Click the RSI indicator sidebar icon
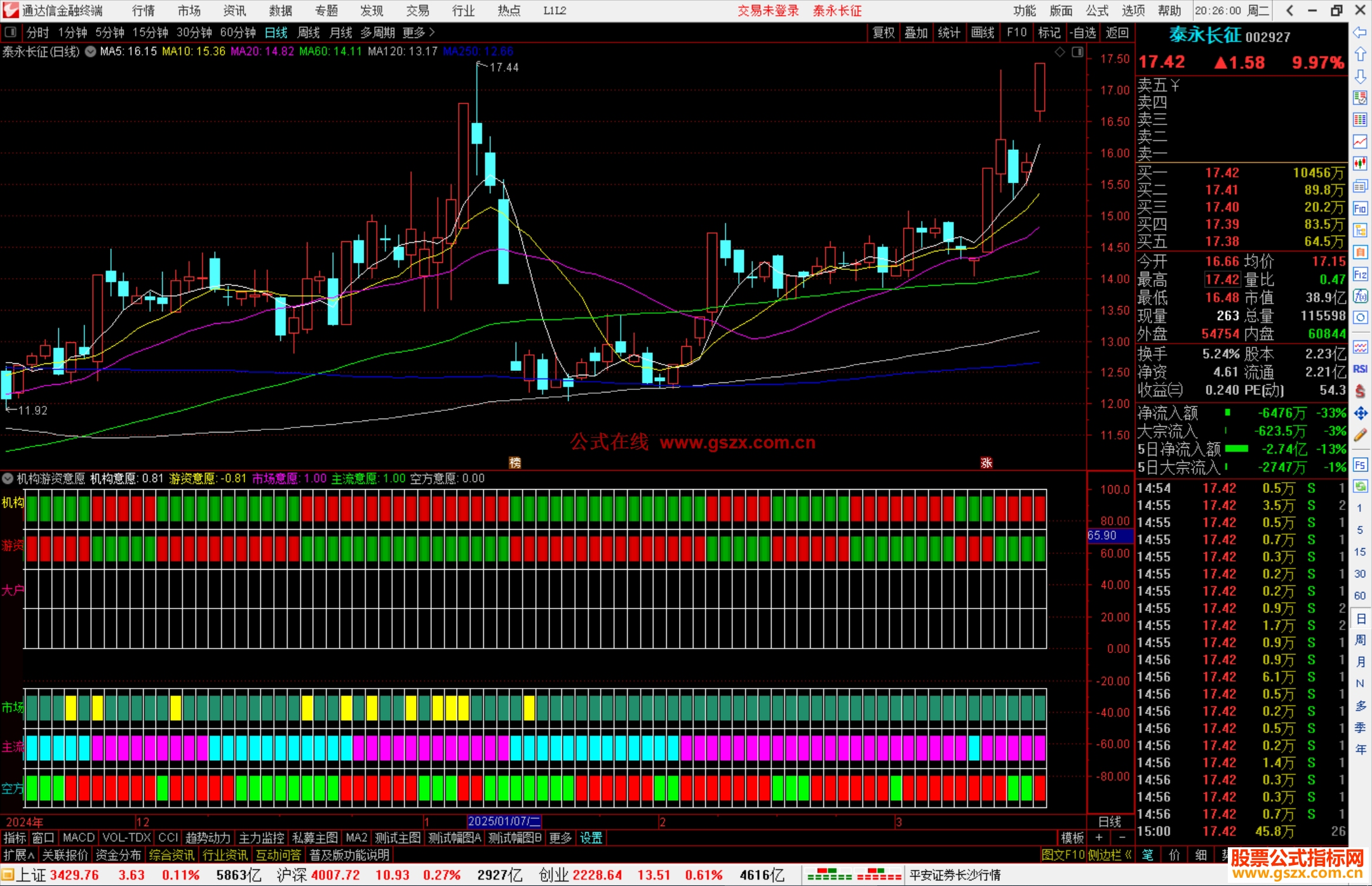 pos(1360,369)
